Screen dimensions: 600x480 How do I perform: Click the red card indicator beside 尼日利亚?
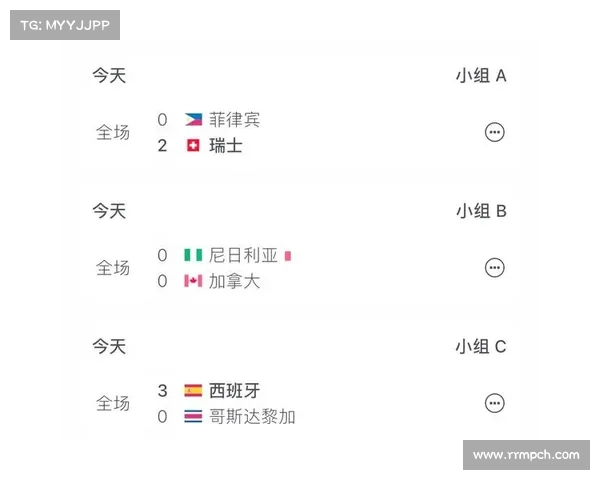(x=288, y=256)
